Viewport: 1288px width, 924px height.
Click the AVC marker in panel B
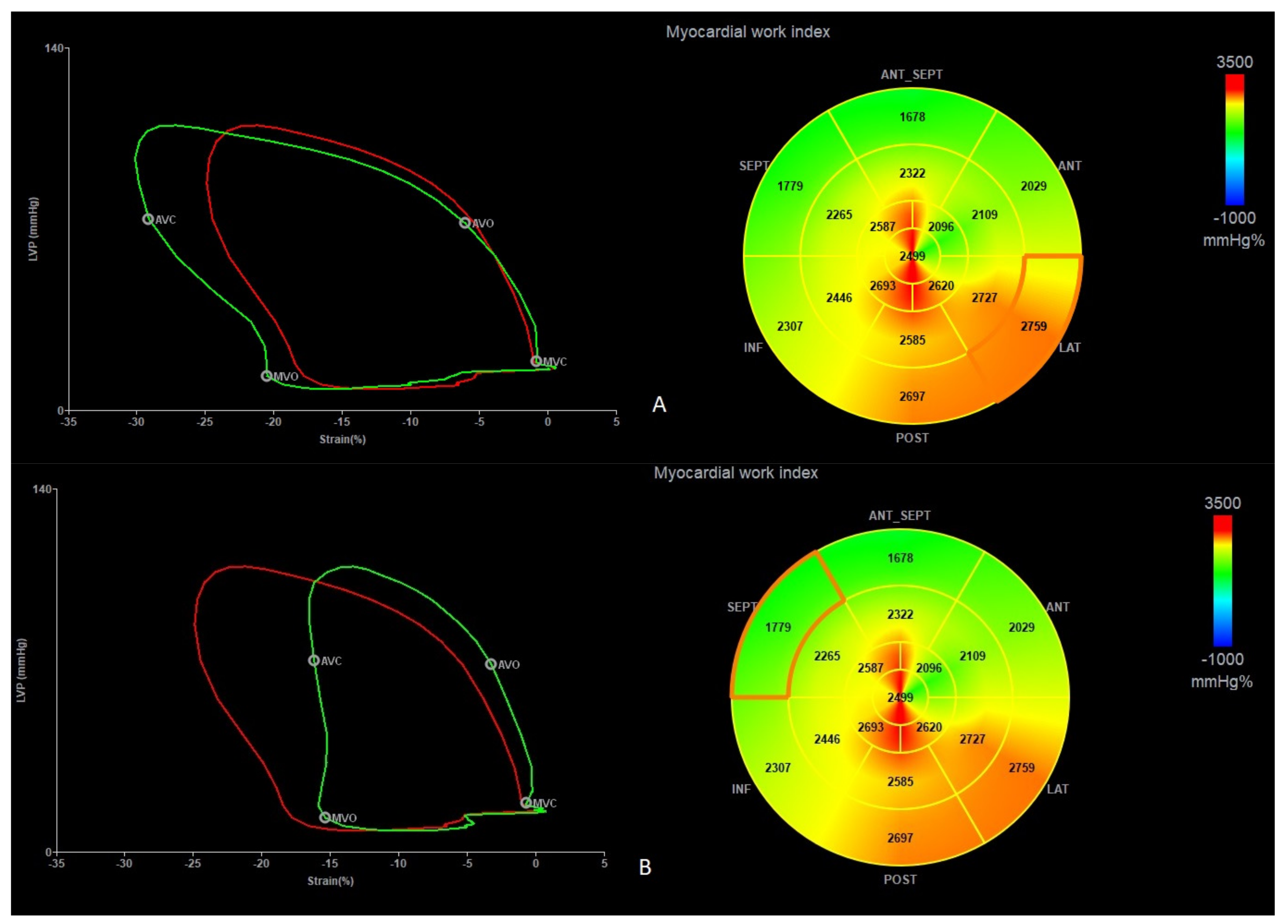pos(313,660)
